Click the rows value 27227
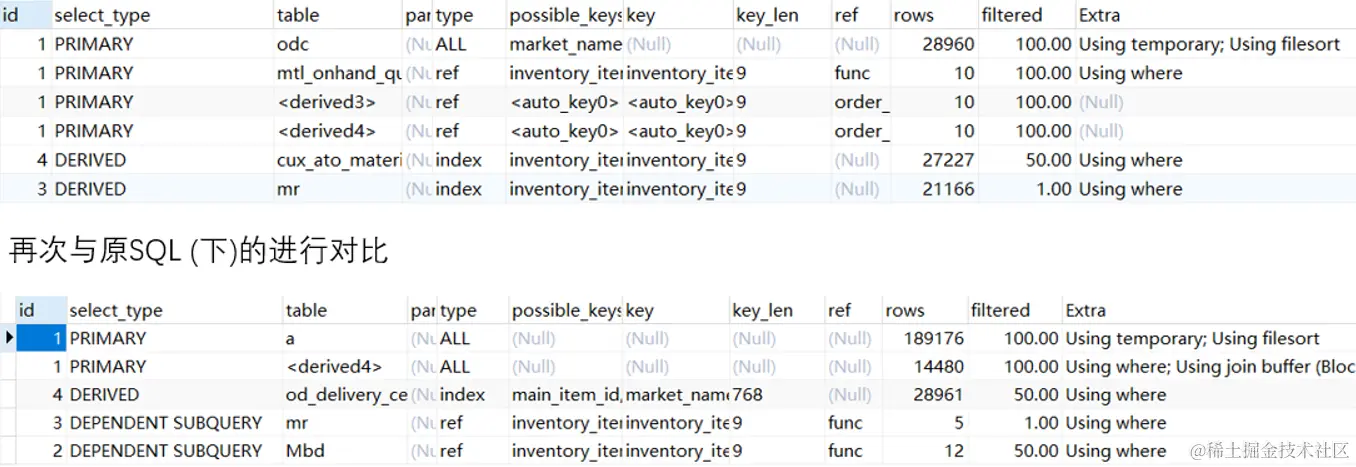Screen dimensions: 1356x467 tap(947, 160)
